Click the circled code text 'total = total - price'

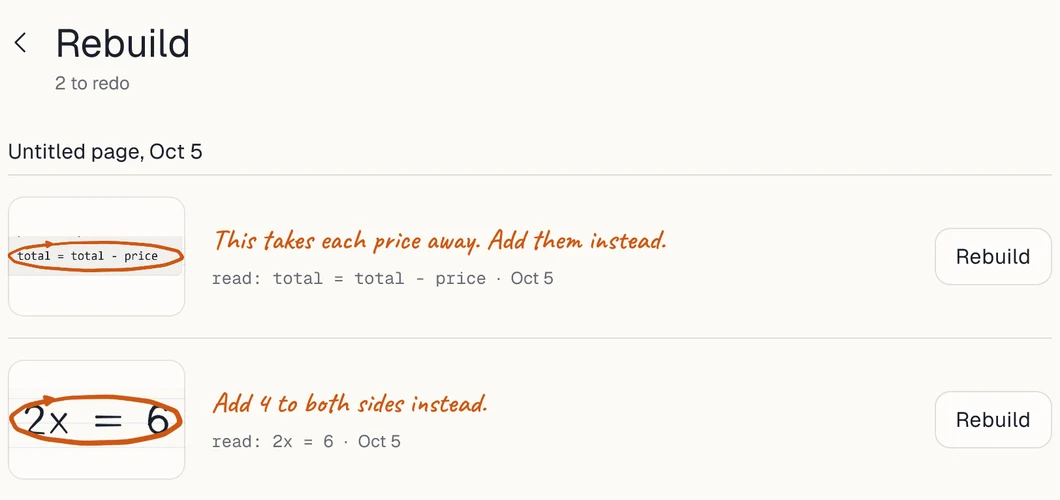(88, 256)
